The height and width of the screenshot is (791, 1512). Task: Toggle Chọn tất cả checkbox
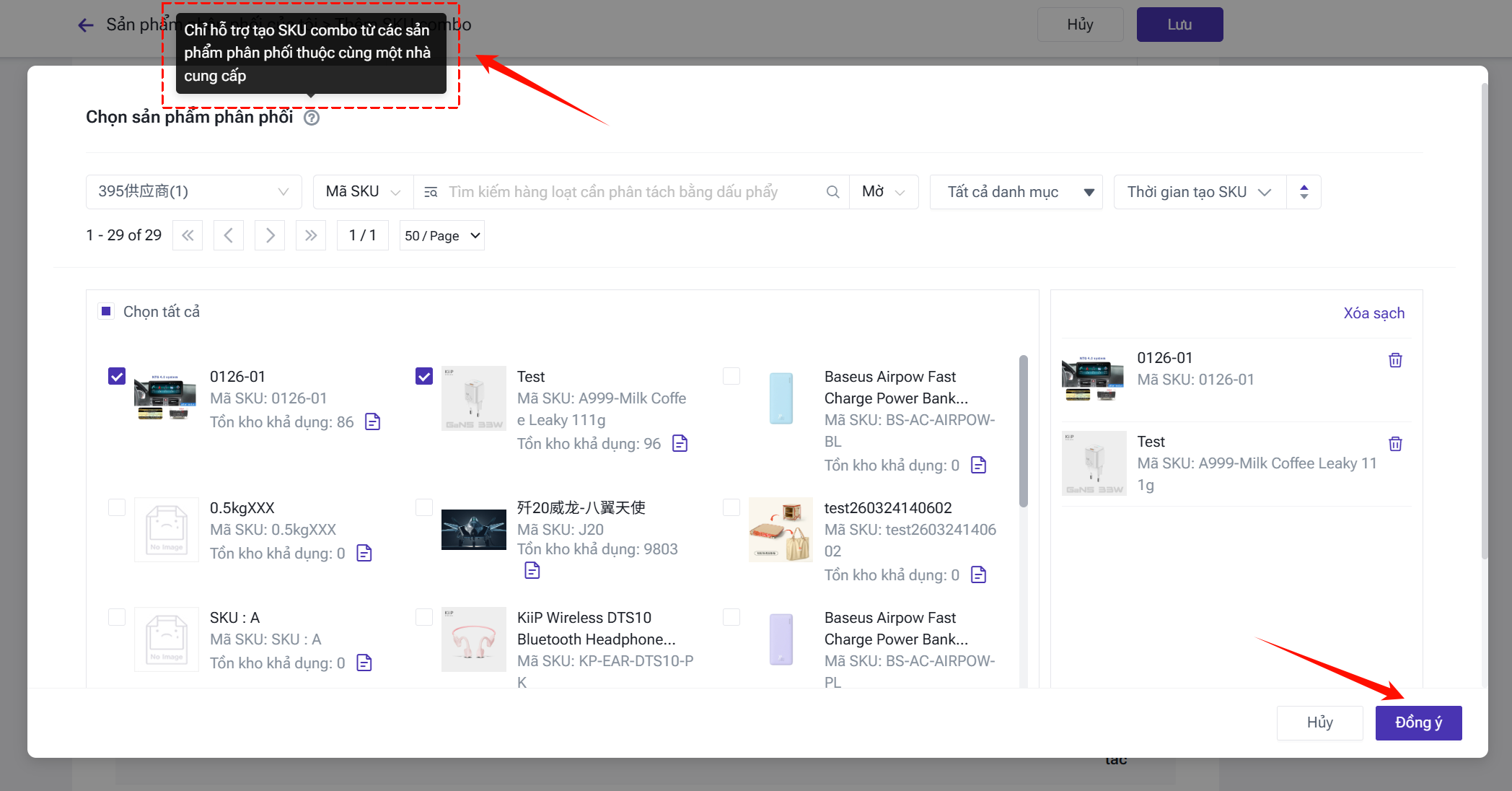106,311
